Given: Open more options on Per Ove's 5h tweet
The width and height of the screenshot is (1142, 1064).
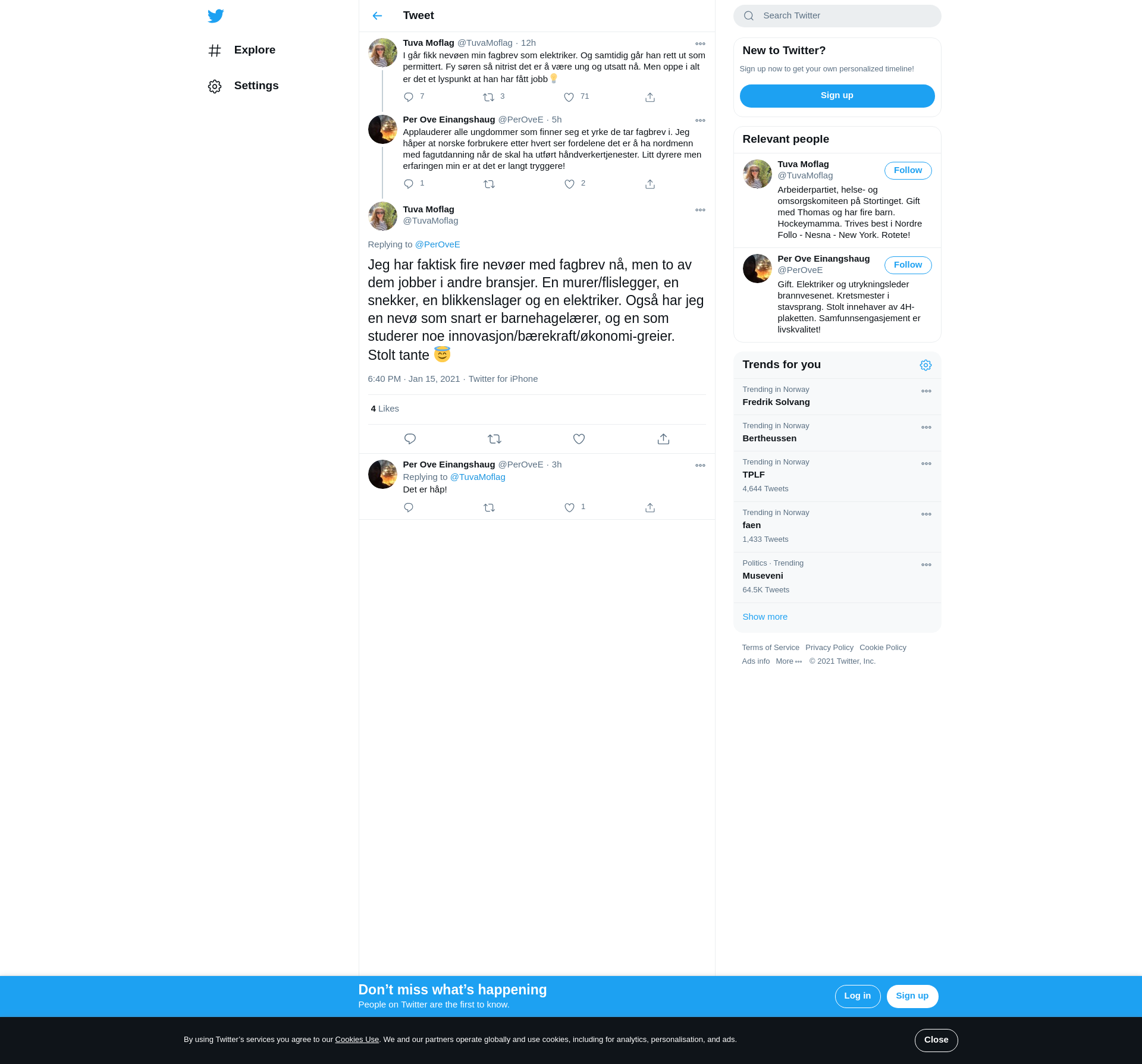Looking at the screenshot, I should tap(700, 120).
